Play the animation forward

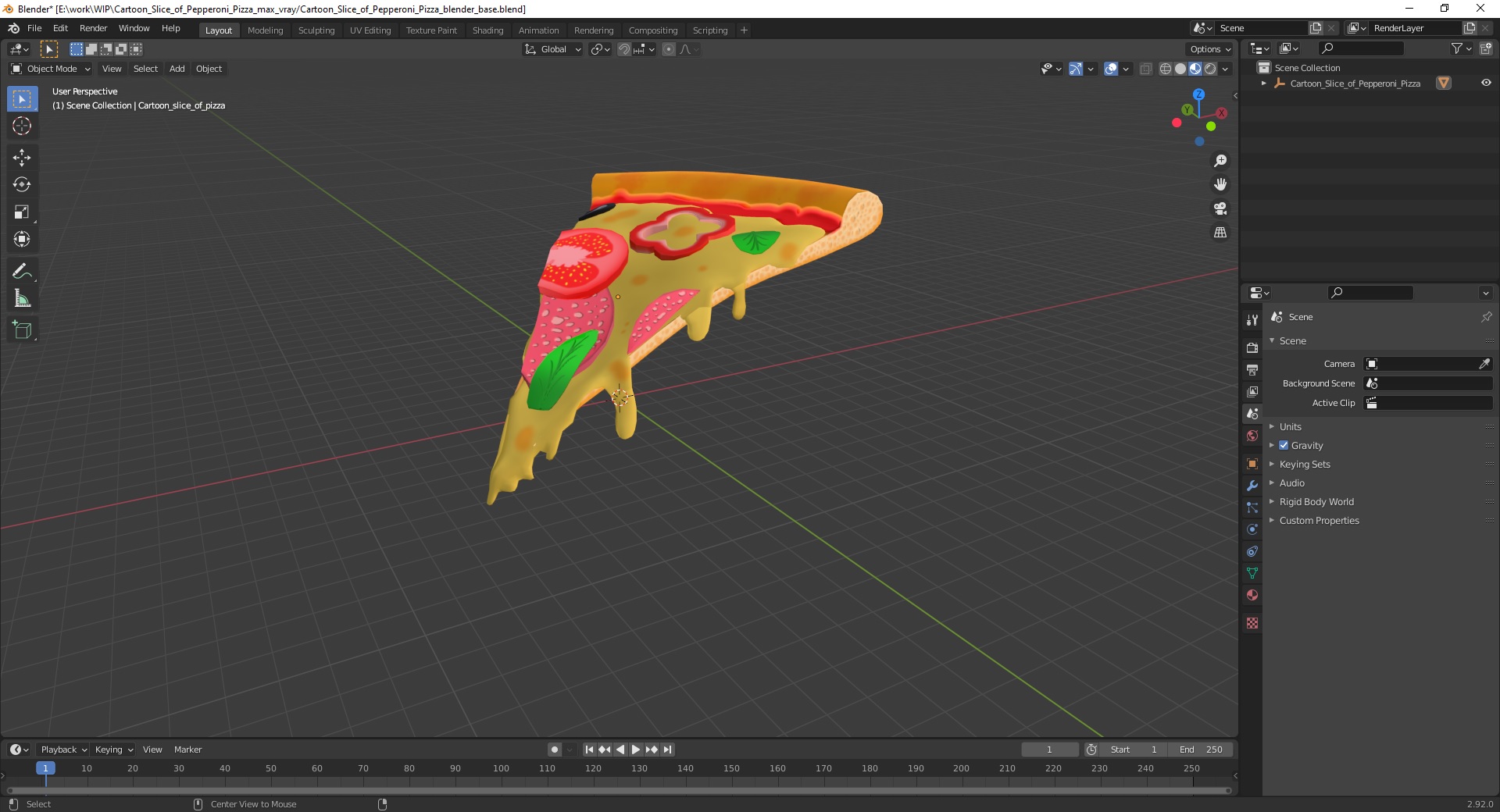tap(636, 750)
